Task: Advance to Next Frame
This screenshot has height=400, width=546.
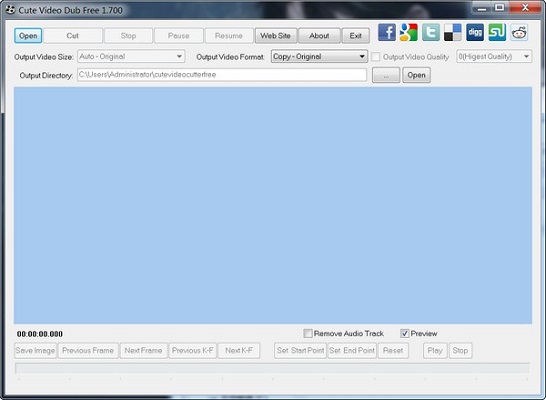Action: (x=143, y=351)
